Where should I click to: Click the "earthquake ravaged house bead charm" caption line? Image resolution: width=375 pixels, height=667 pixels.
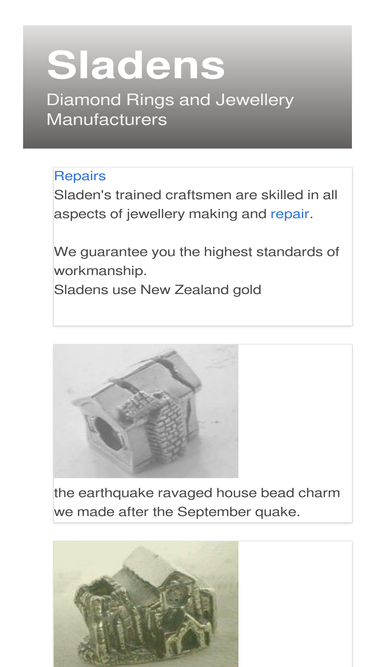click(197, 493)
